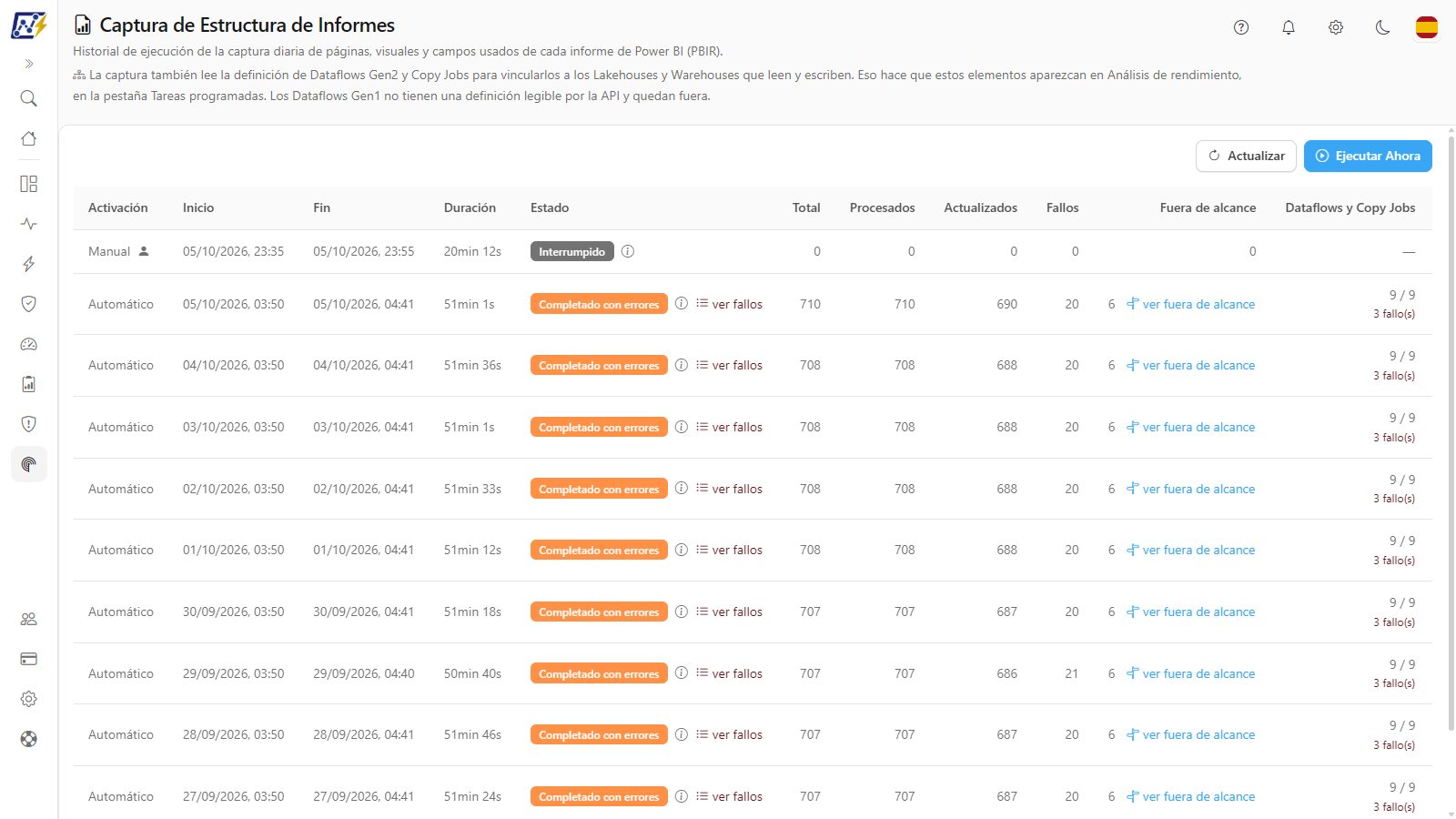Open the Spanish flag language selector
Screen dimensions: 1456x819
pyautogui.click(x=1427, y=27)
